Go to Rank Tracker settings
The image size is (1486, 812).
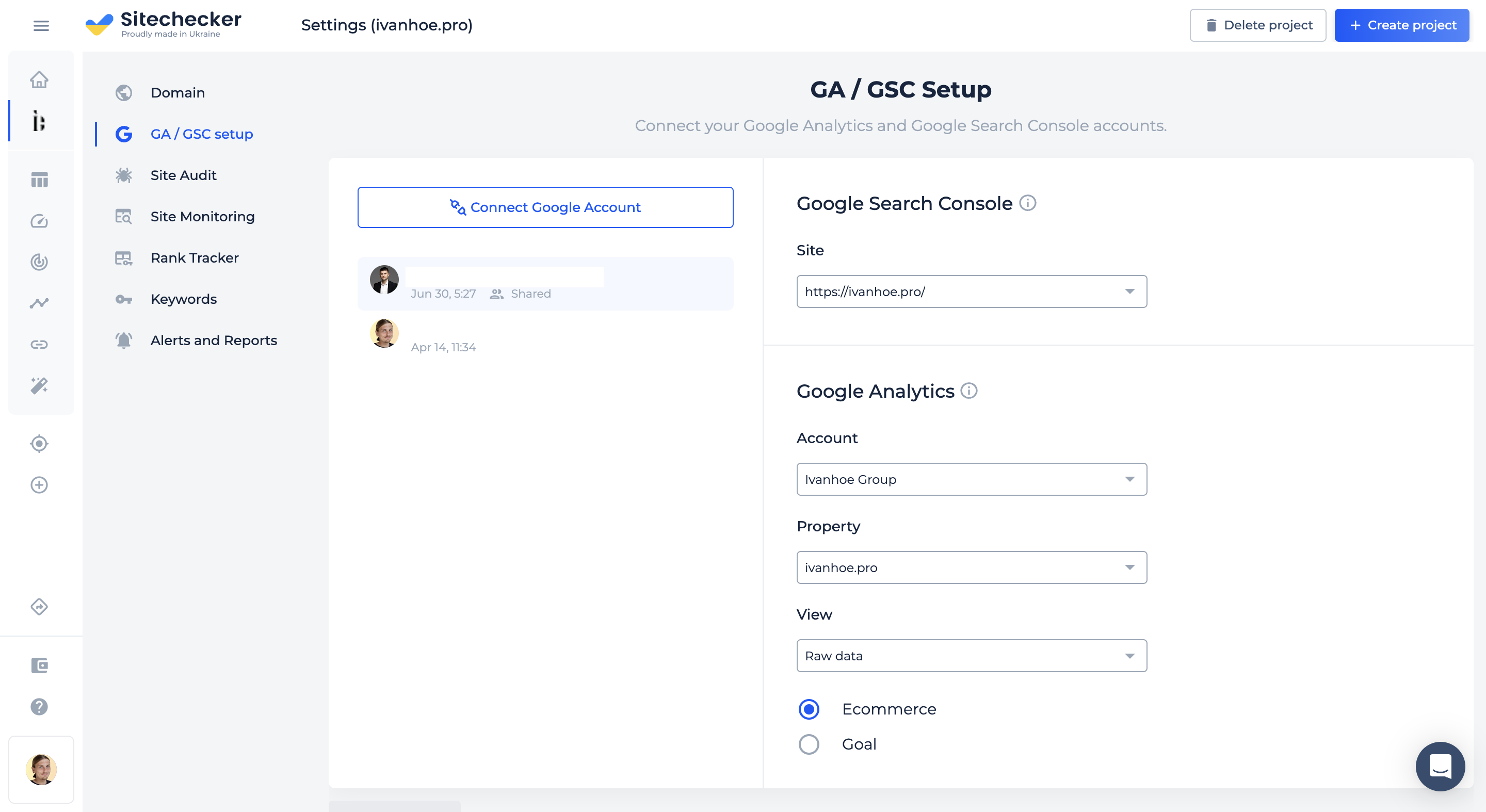[x=194, y=258]
